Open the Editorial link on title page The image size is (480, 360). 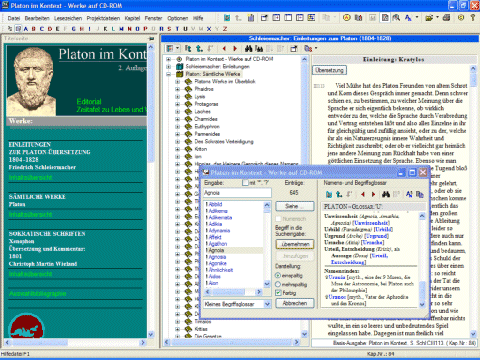point(89,101)
